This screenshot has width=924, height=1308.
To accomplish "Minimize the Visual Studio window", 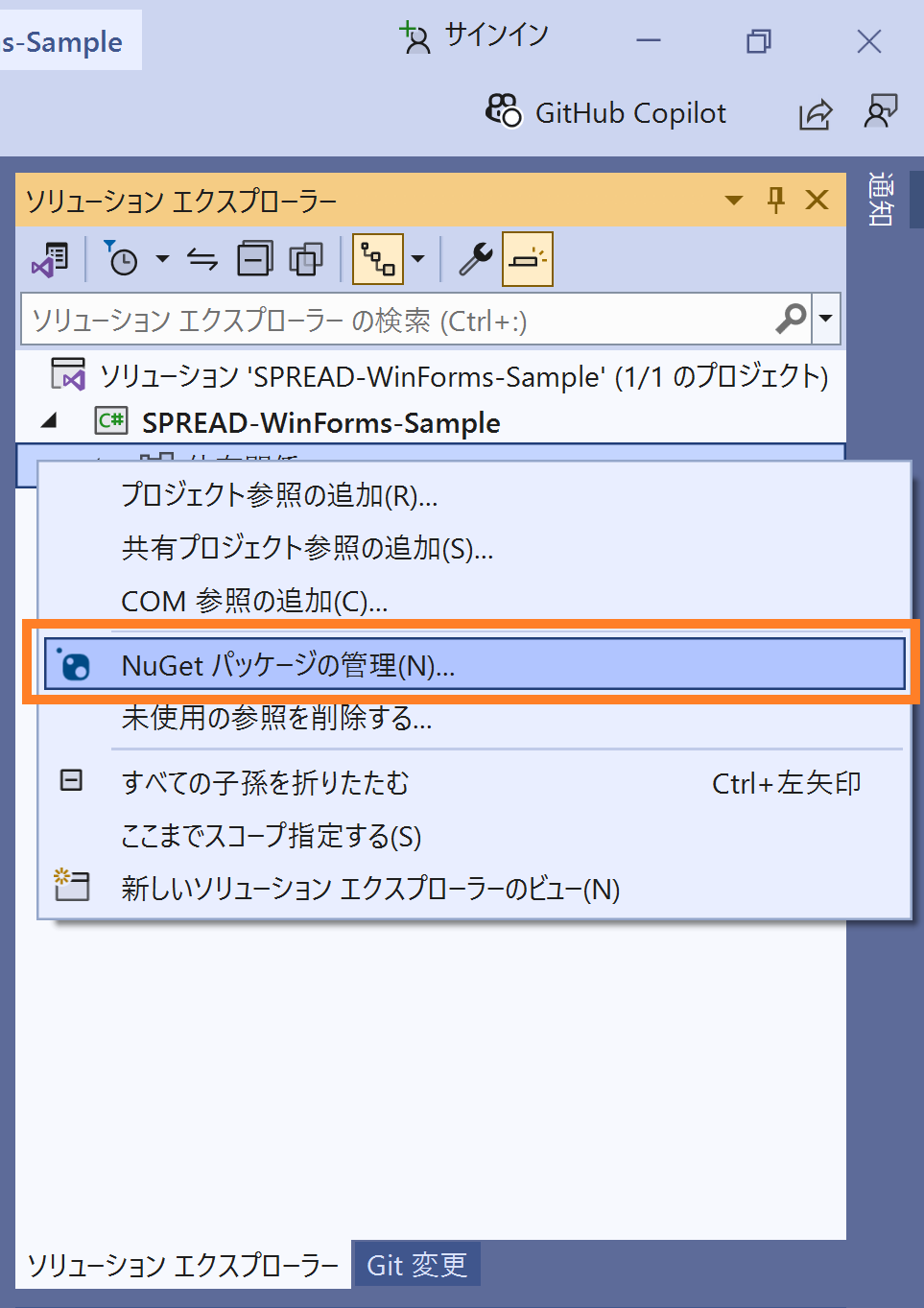I will click(x=649, y=40).
